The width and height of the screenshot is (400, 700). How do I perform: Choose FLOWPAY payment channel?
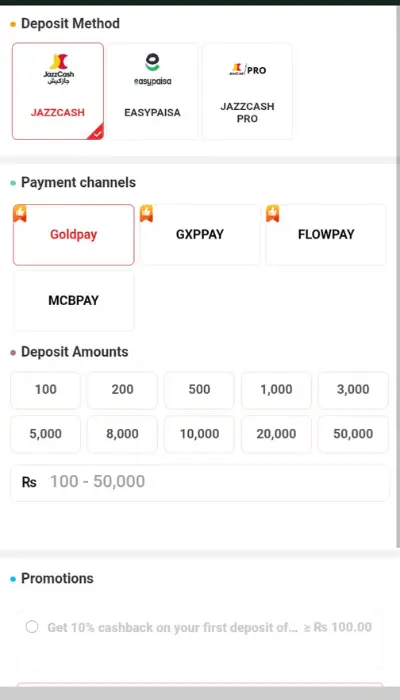(326, 235)
